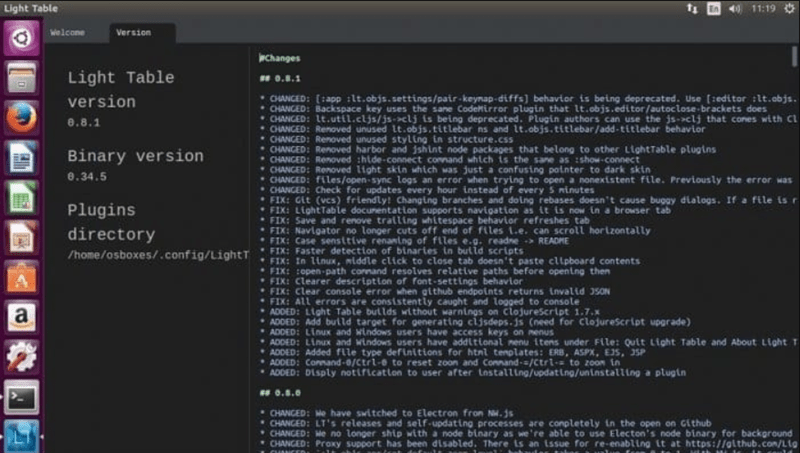This screenshot has height=453, width=800.
Task: Click the 'Proxy support has been disabled' line
Action: pyautogui.click(x=528, y=444)
